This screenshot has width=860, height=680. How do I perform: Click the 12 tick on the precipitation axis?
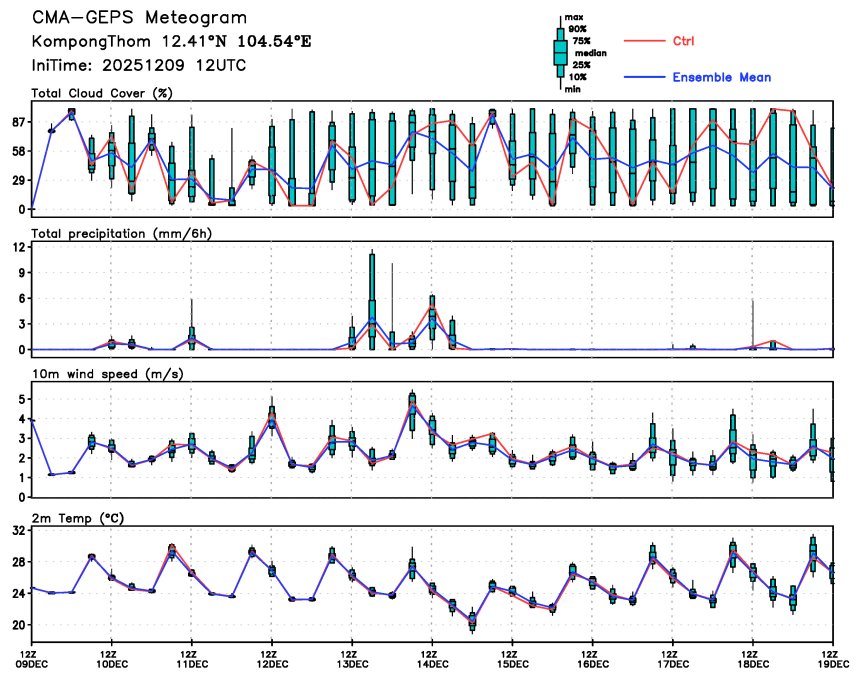point(19,247)
